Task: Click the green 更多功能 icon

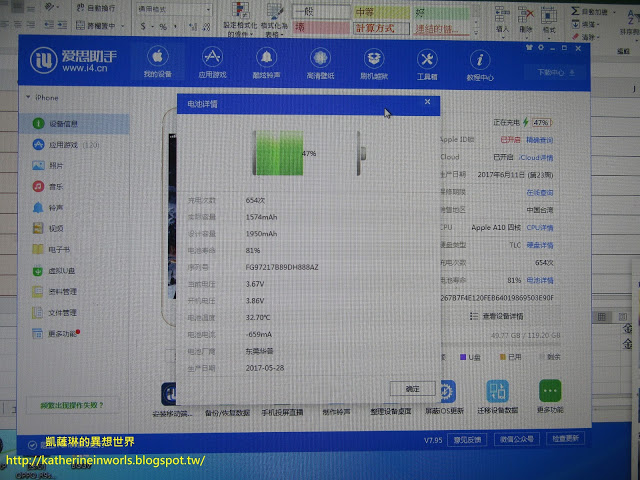Action: click(x=550, y=391)
